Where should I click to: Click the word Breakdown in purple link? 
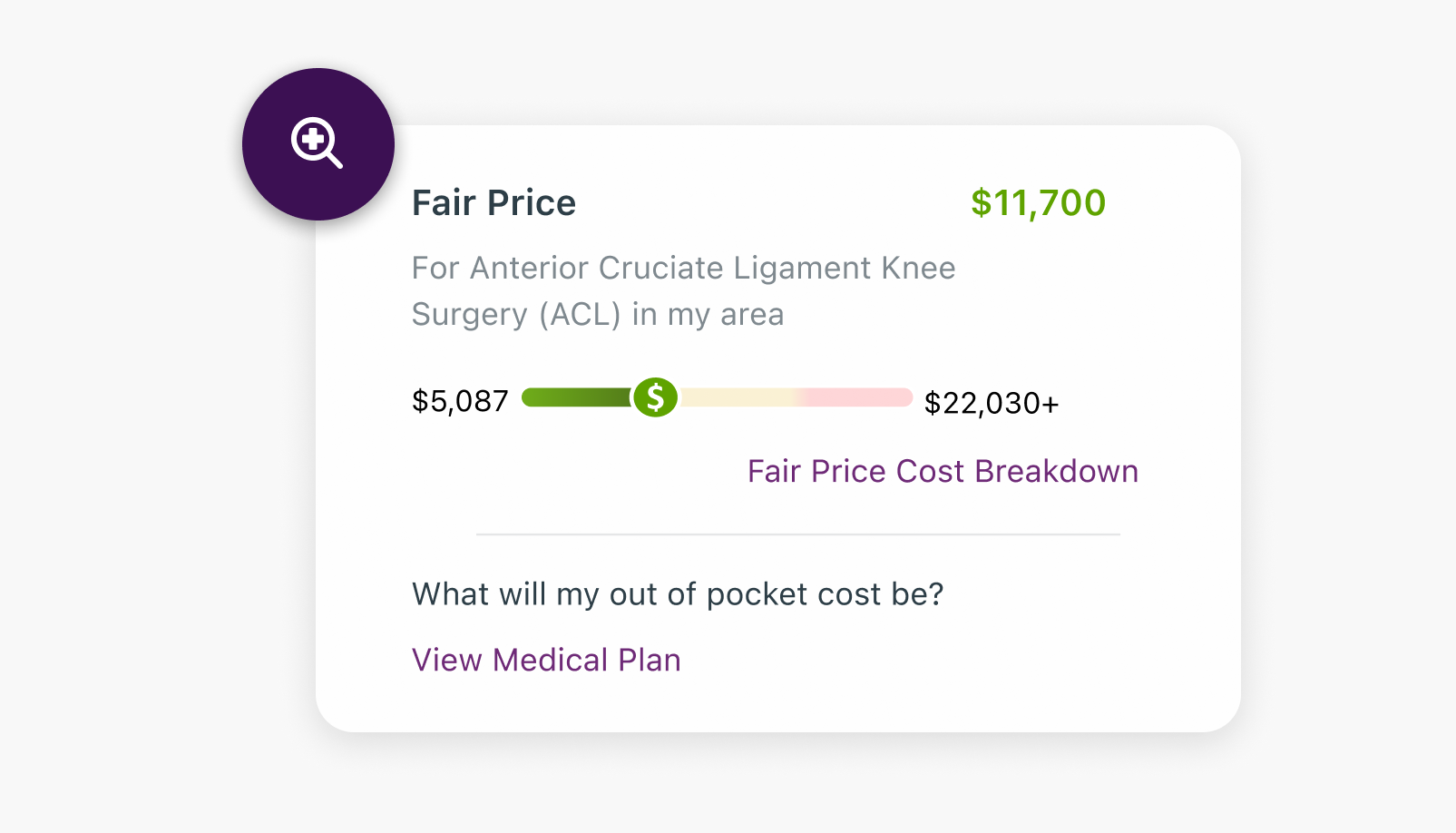pyautogui.click(x=1056, y=471)
